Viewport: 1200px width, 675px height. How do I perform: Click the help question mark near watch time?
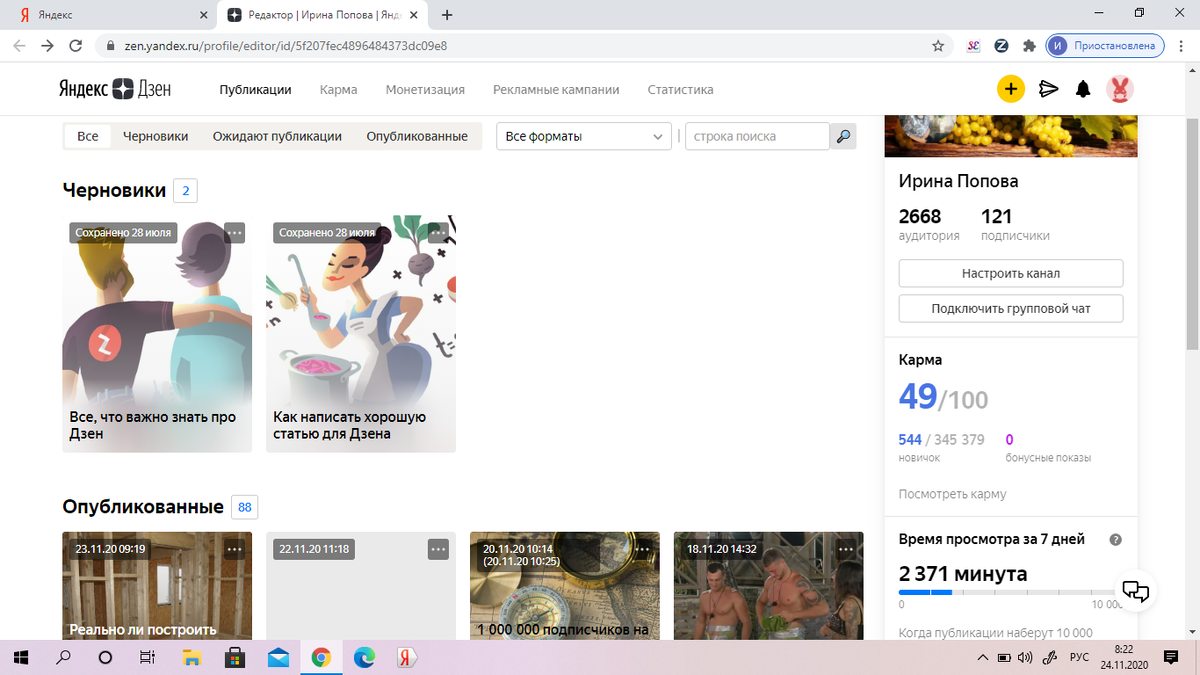point(1116,539)
